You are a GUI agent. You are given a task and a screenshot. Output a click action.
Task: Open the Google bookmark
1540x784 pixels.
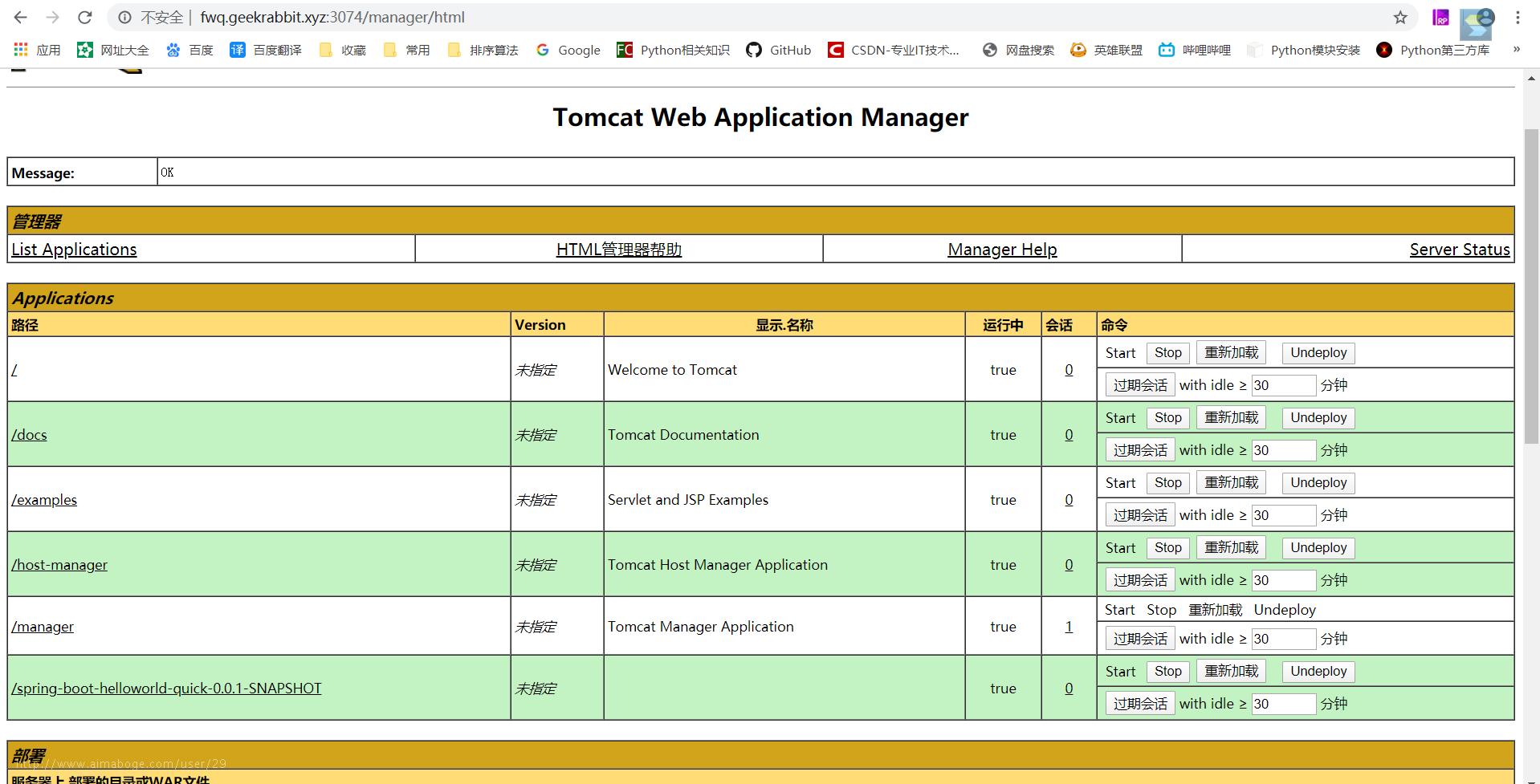(x=568, y=50)
